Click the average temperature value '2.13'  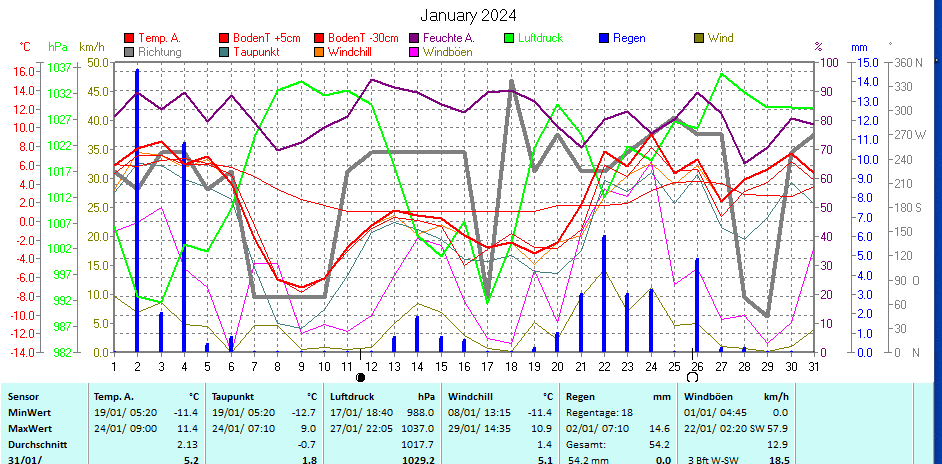[189, 445]
